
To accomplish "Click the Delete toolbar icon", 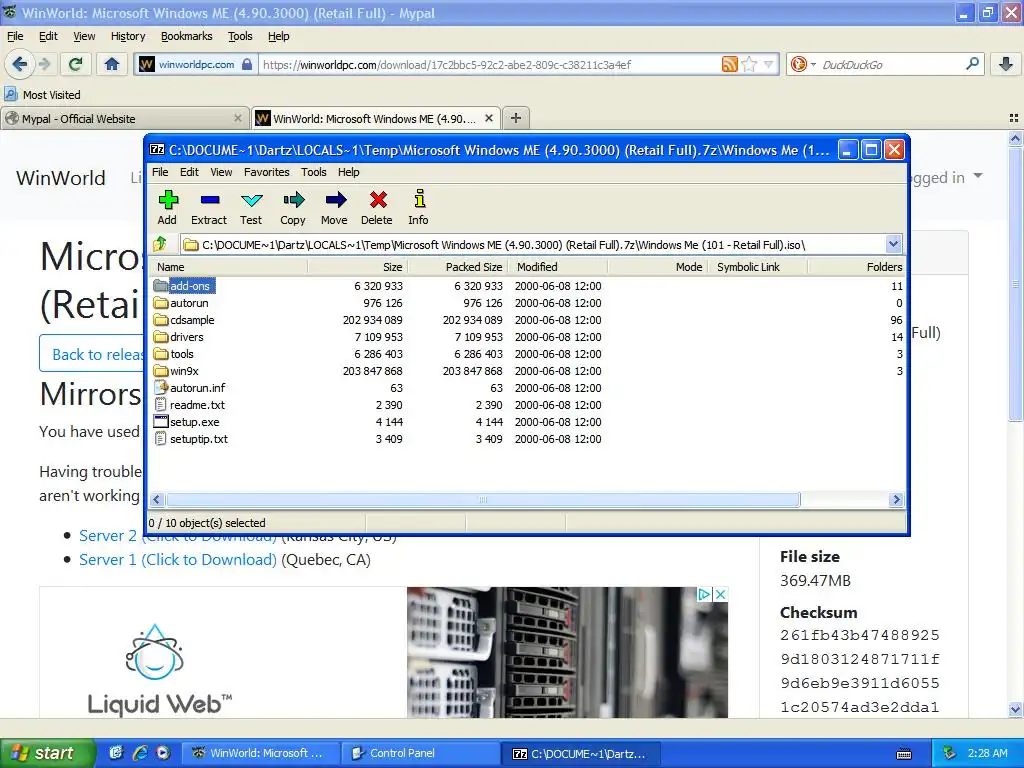I will click(x=377, y=207).
